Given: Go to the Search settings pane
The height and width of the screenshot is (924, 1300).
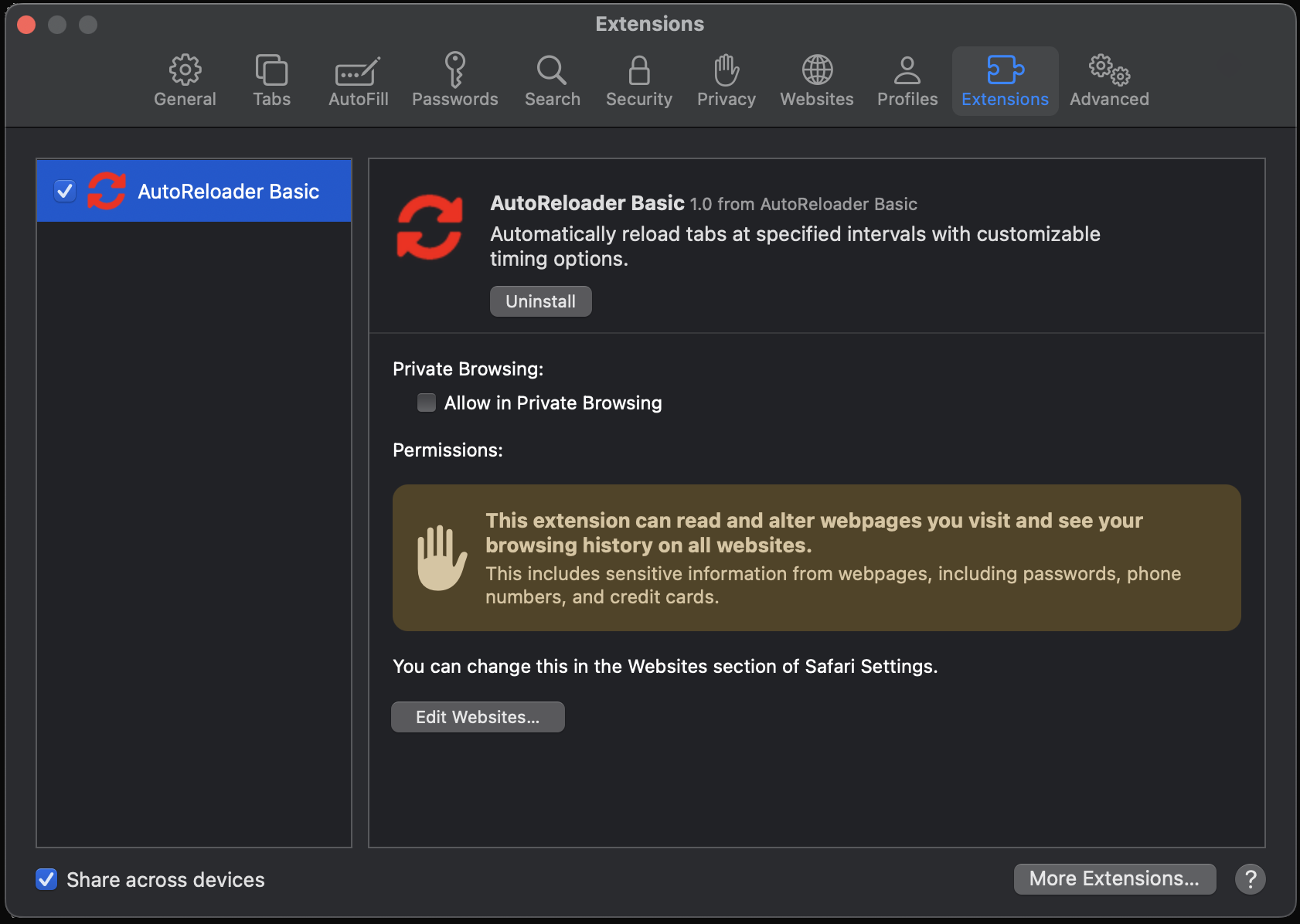Looking at the screenshot, I should tap(552, 81).
